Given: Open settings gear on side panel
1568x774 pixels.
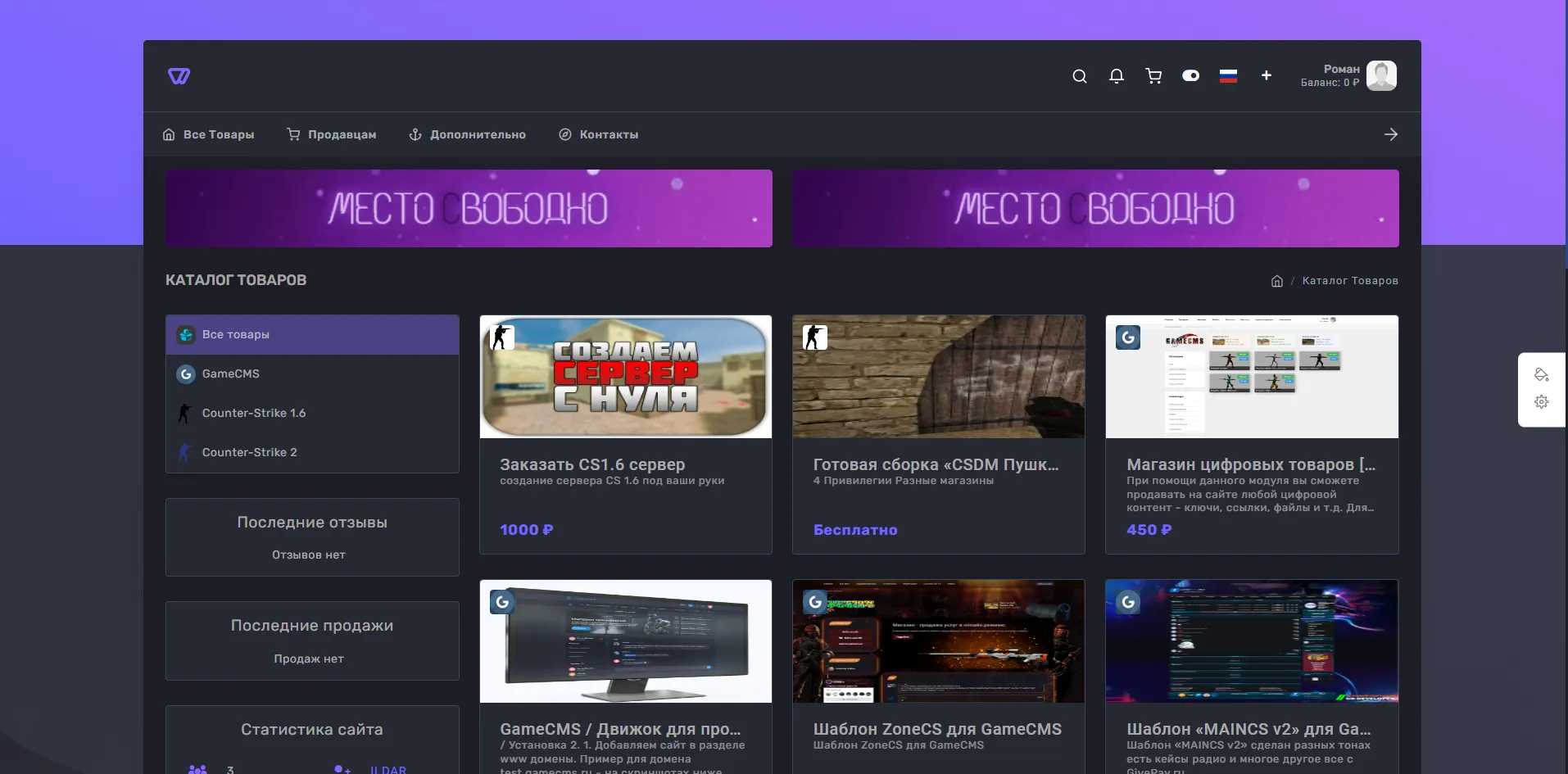Looking at the screenshot, I should tap(1541, 402).
